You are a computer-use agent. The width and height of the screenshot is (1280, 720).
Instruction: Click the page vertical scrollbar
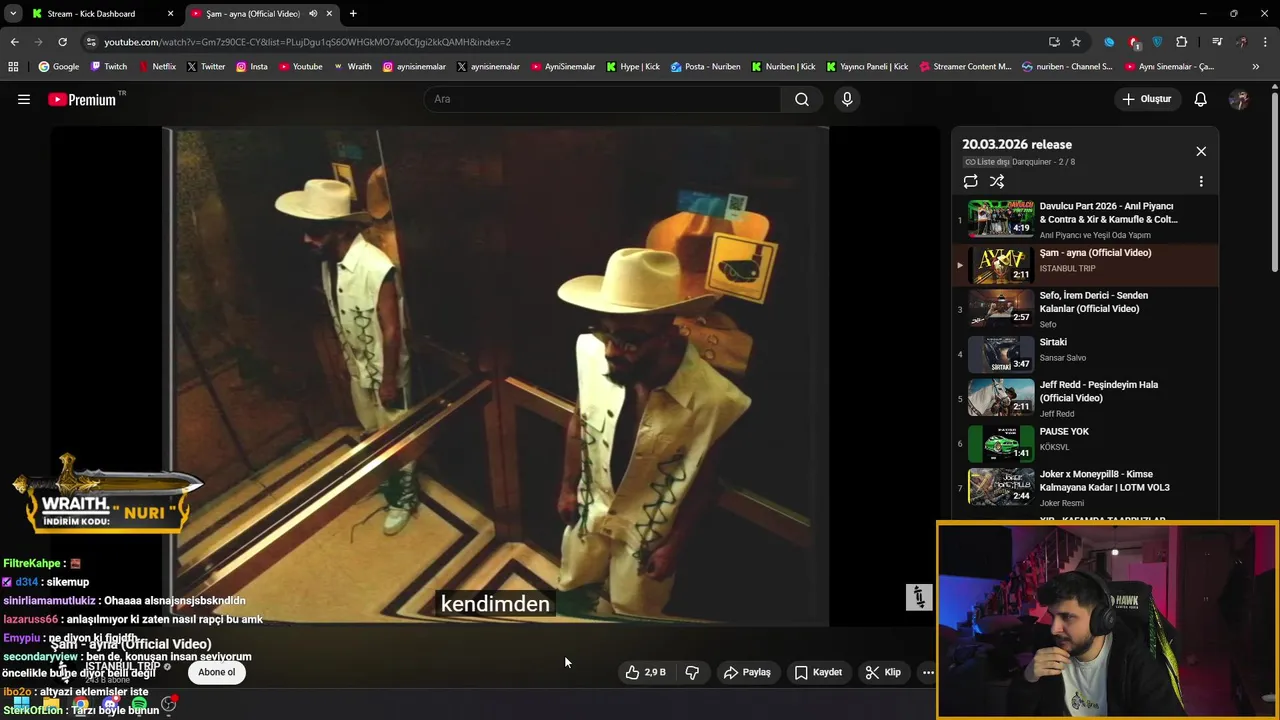(1274, 180)
